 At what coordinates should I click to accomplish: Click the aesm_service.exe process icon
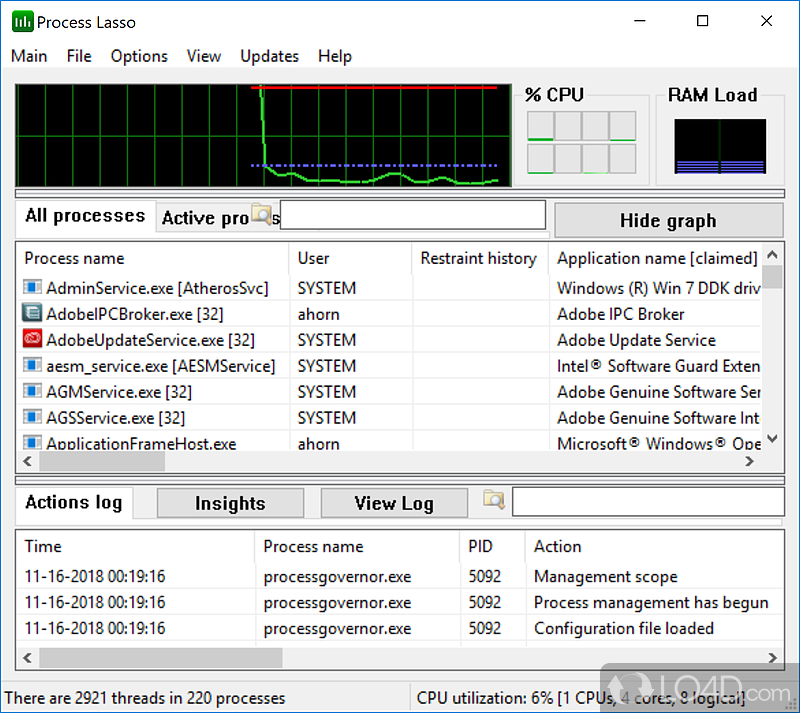pyautogui.click(x=32, y=366)
